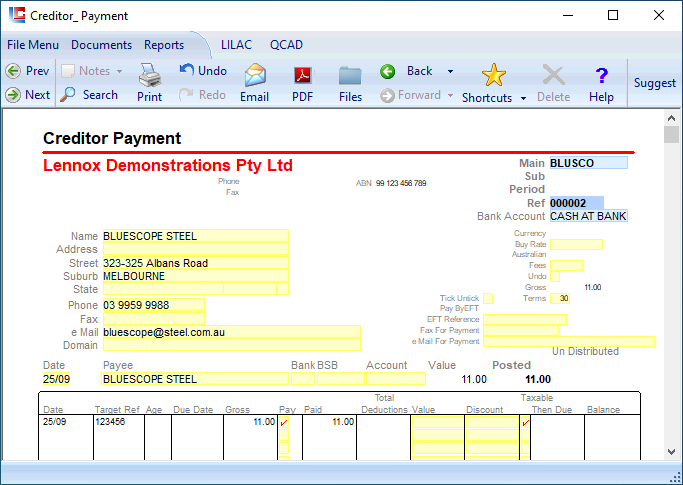Click the Buy Rate field
This screenshot has width=683, height=485.
576,244
